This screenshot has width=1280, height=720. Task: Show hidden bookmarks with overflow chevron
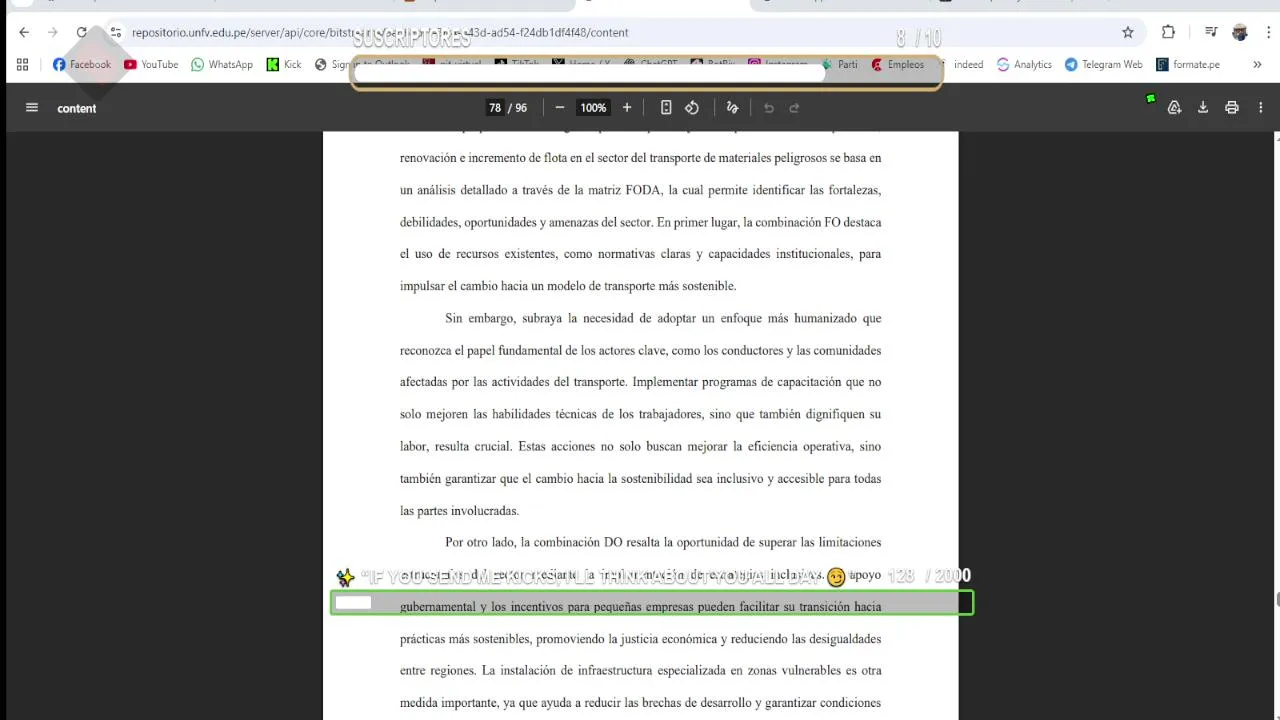click(1257, 64)
